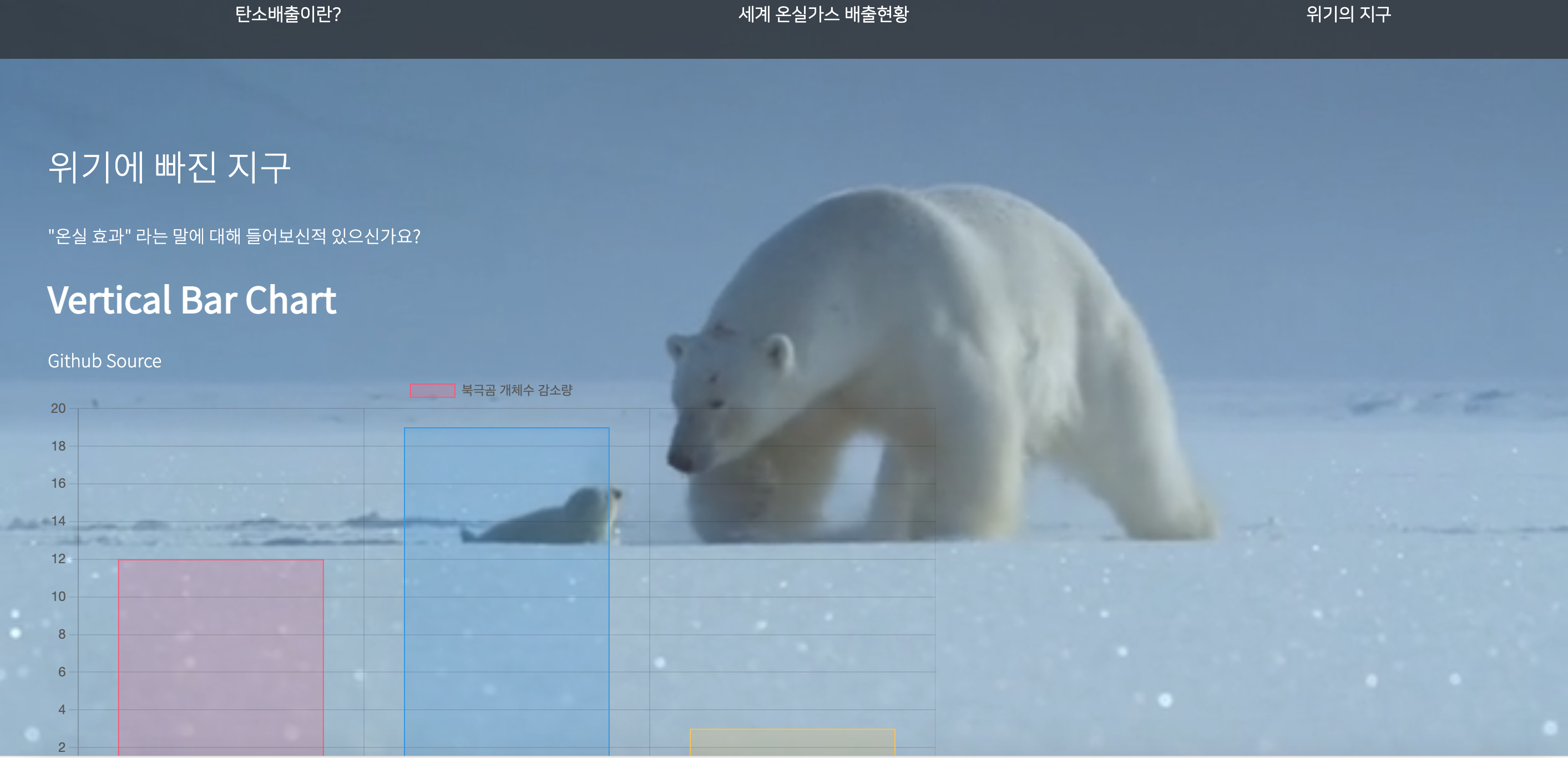Select the 세계 온실가스 배출현황 nav item
Image resolution: width=1568 pixels, height=758 pixels.
tap(823, 14)
